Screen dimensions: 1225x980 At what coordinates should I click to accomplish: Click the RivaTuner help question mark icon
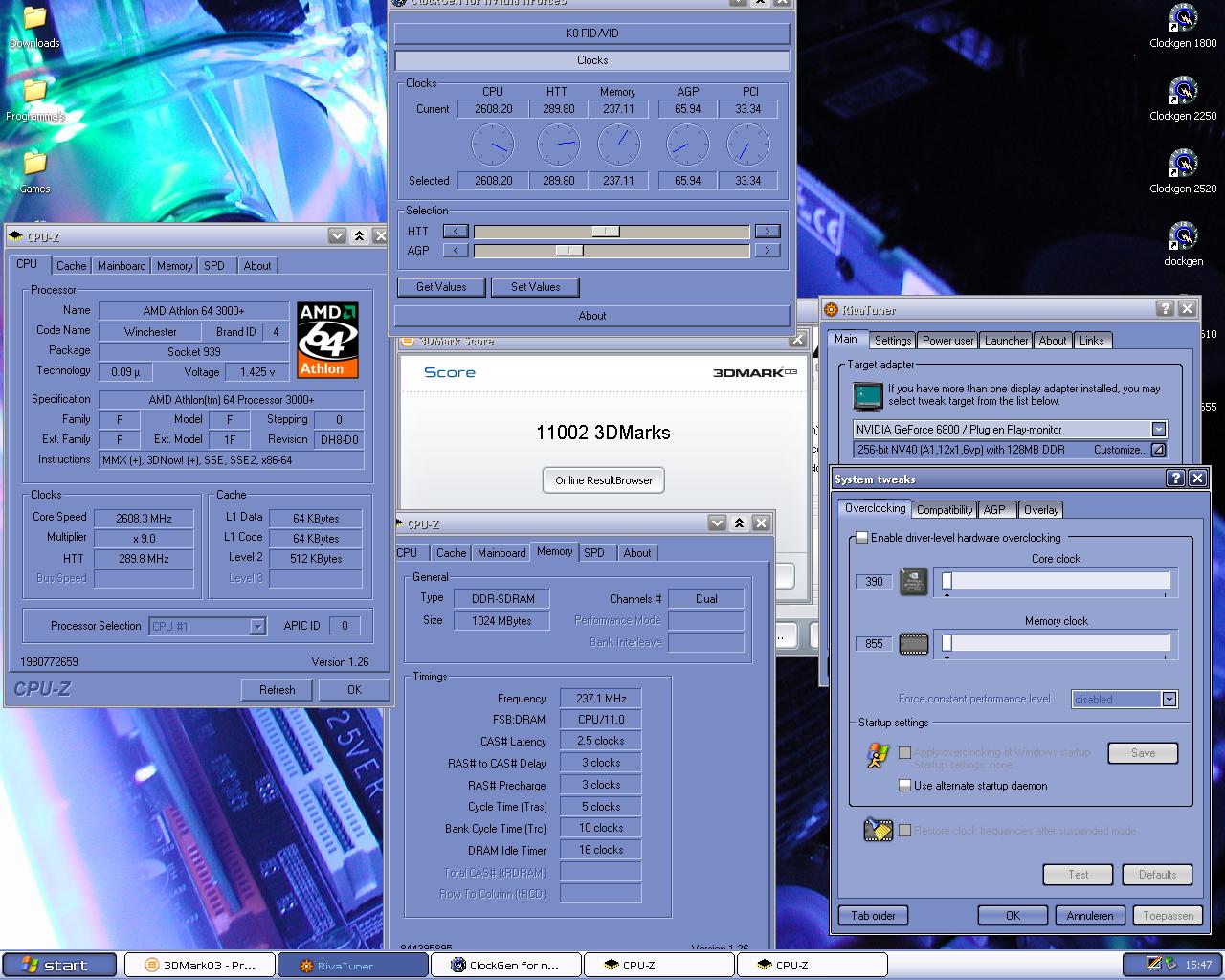[x=1165, y=308]
